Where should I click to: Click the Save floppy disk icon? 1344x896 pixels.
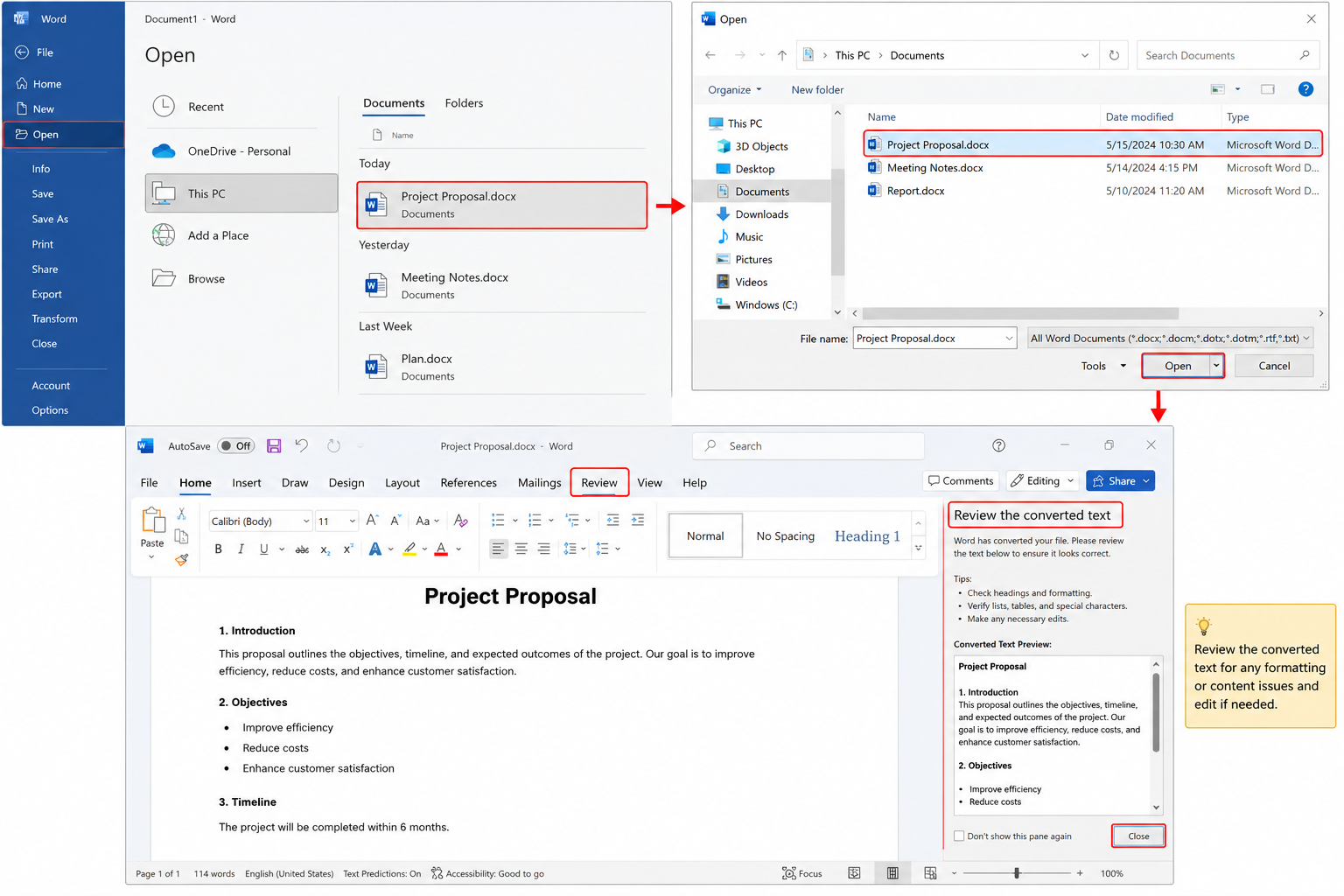tap(274, 446)
